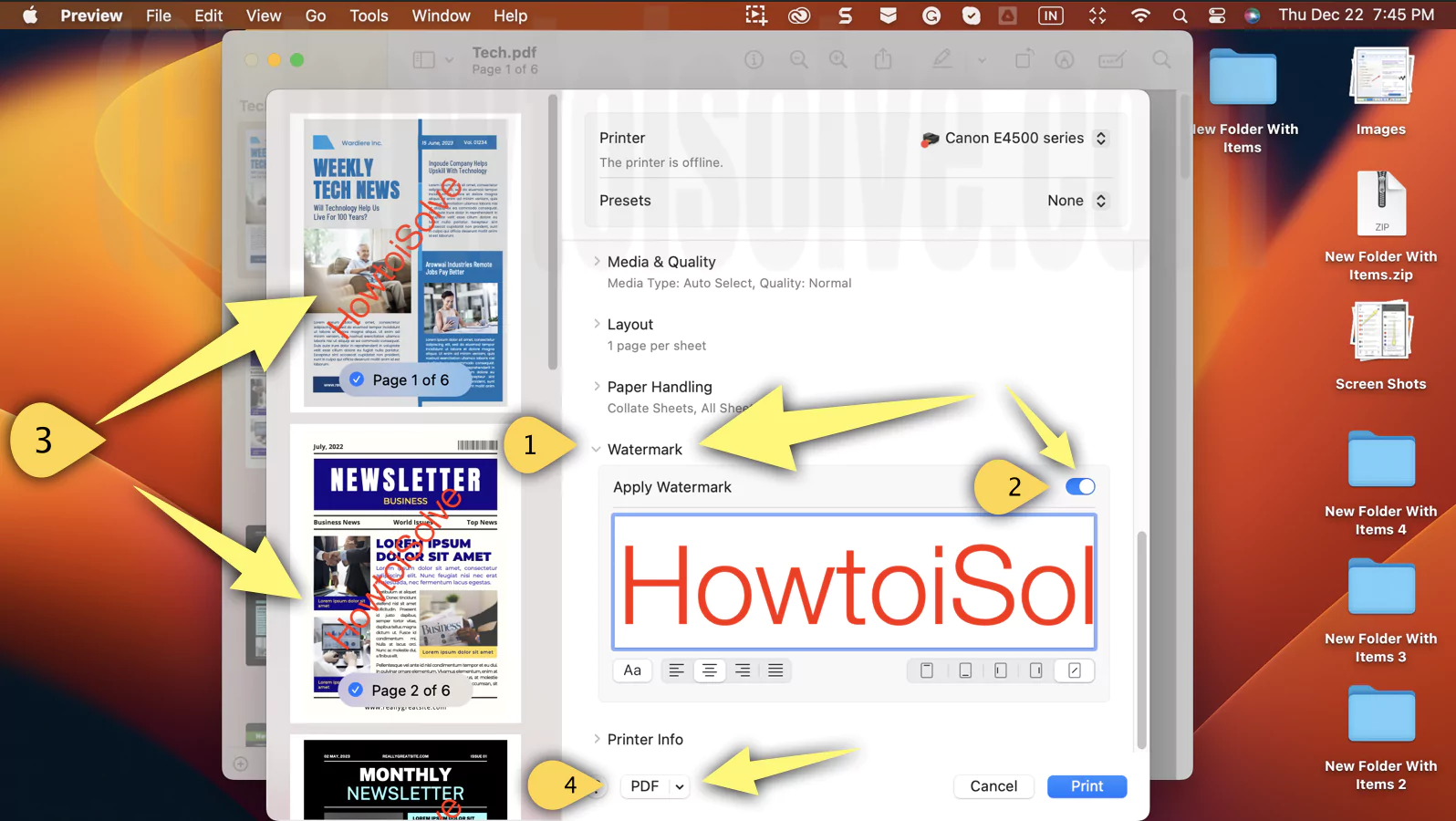Expand the Layout section
This screenshot has width=1456, height=821.
(597, 324)
